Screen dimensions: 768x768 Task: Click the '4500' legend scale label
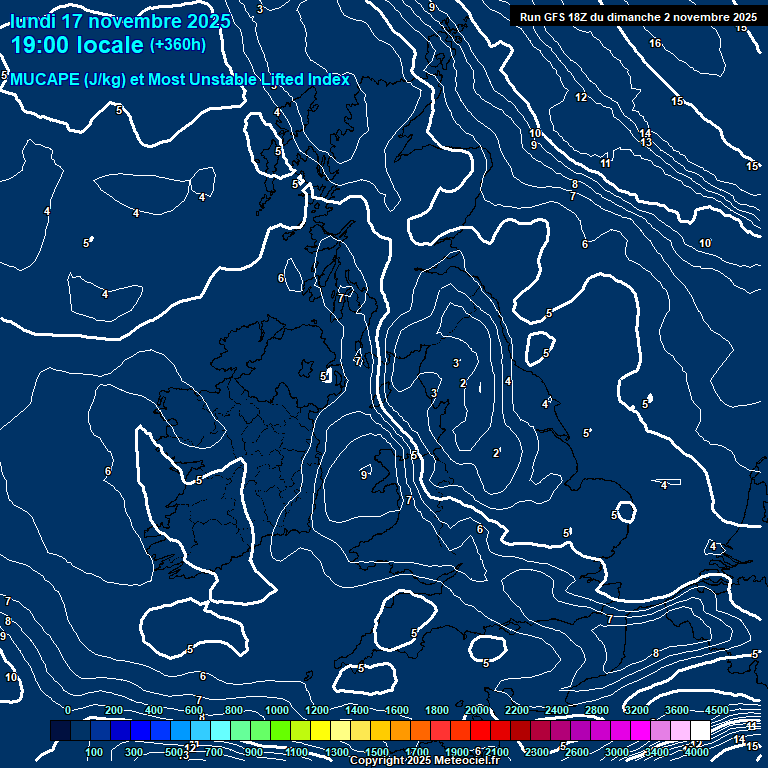(x=717, y=710)
